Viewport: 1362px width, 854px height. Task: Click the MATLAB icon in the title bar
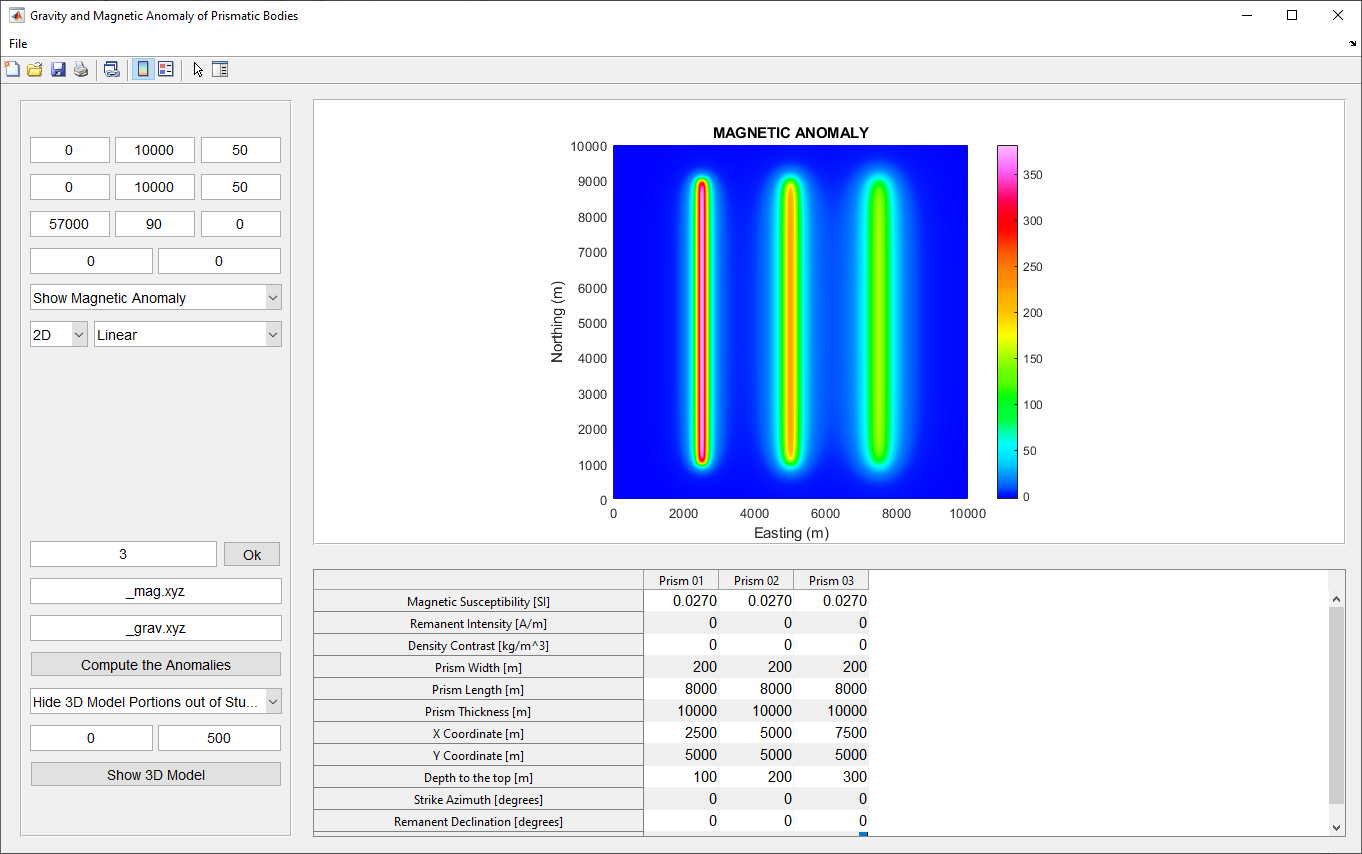coord(17,16)
